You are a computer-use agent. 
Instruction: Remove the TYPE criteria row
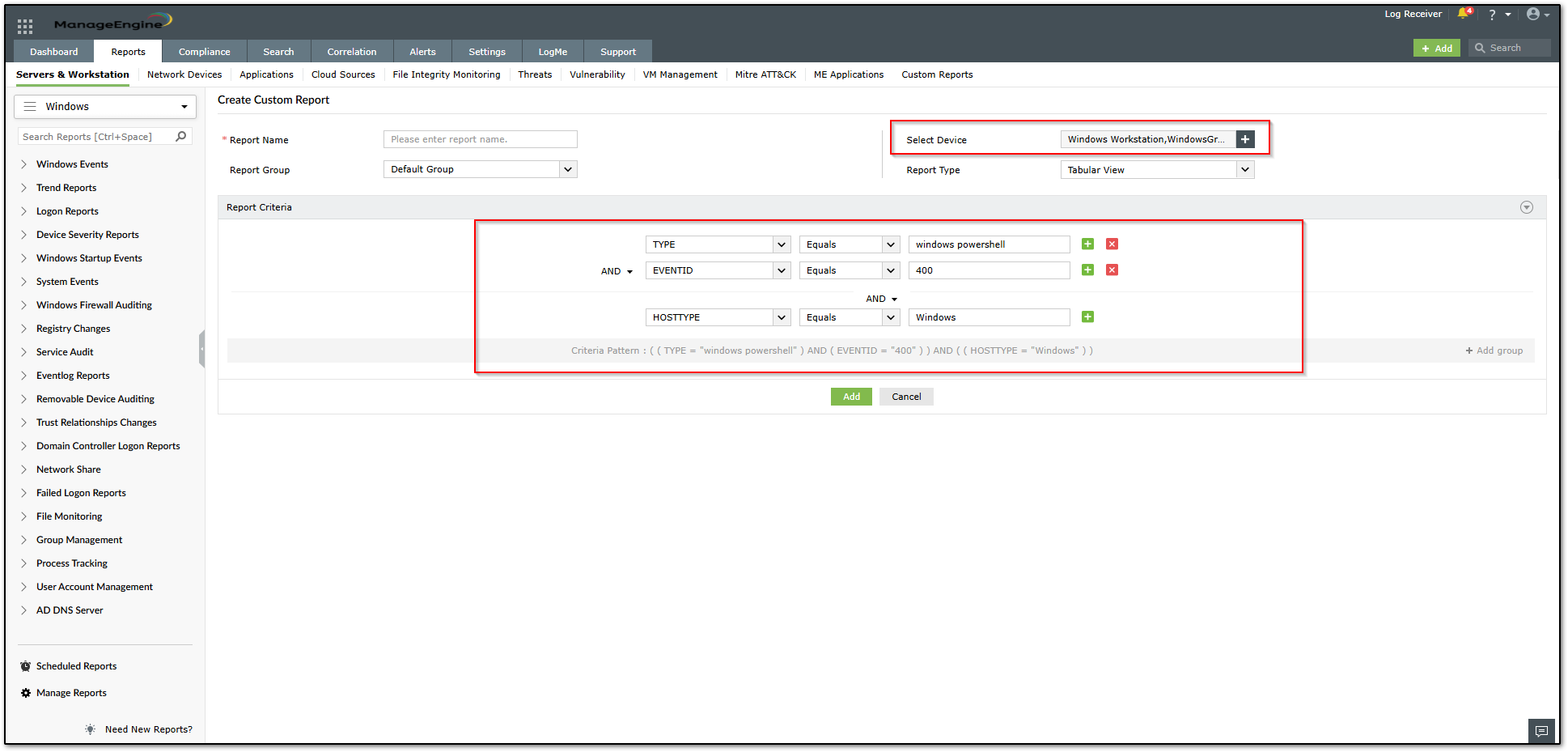pos(1112,244)
